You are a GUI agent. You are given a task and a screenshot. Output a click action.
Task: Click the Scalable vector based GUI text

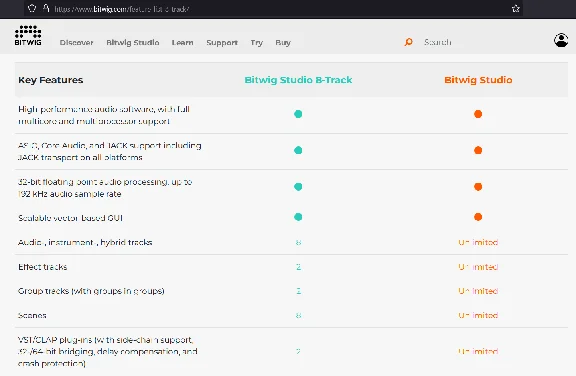70,218
